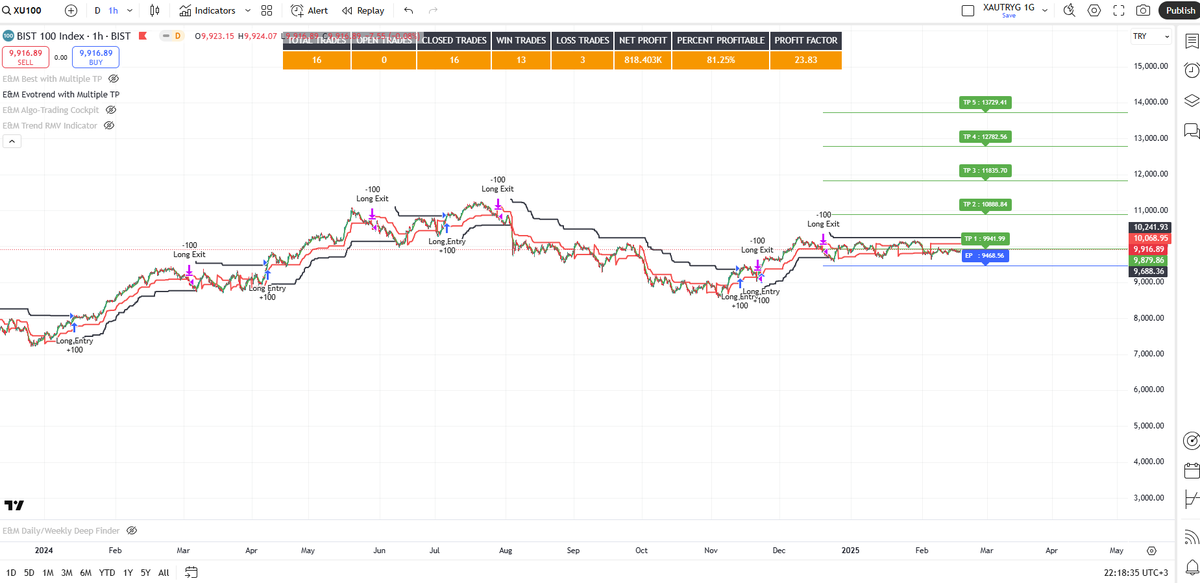Click the SELL 9,916.89 button
Image resolution: width=1200 pixels, height=583 pixels.
25,57
